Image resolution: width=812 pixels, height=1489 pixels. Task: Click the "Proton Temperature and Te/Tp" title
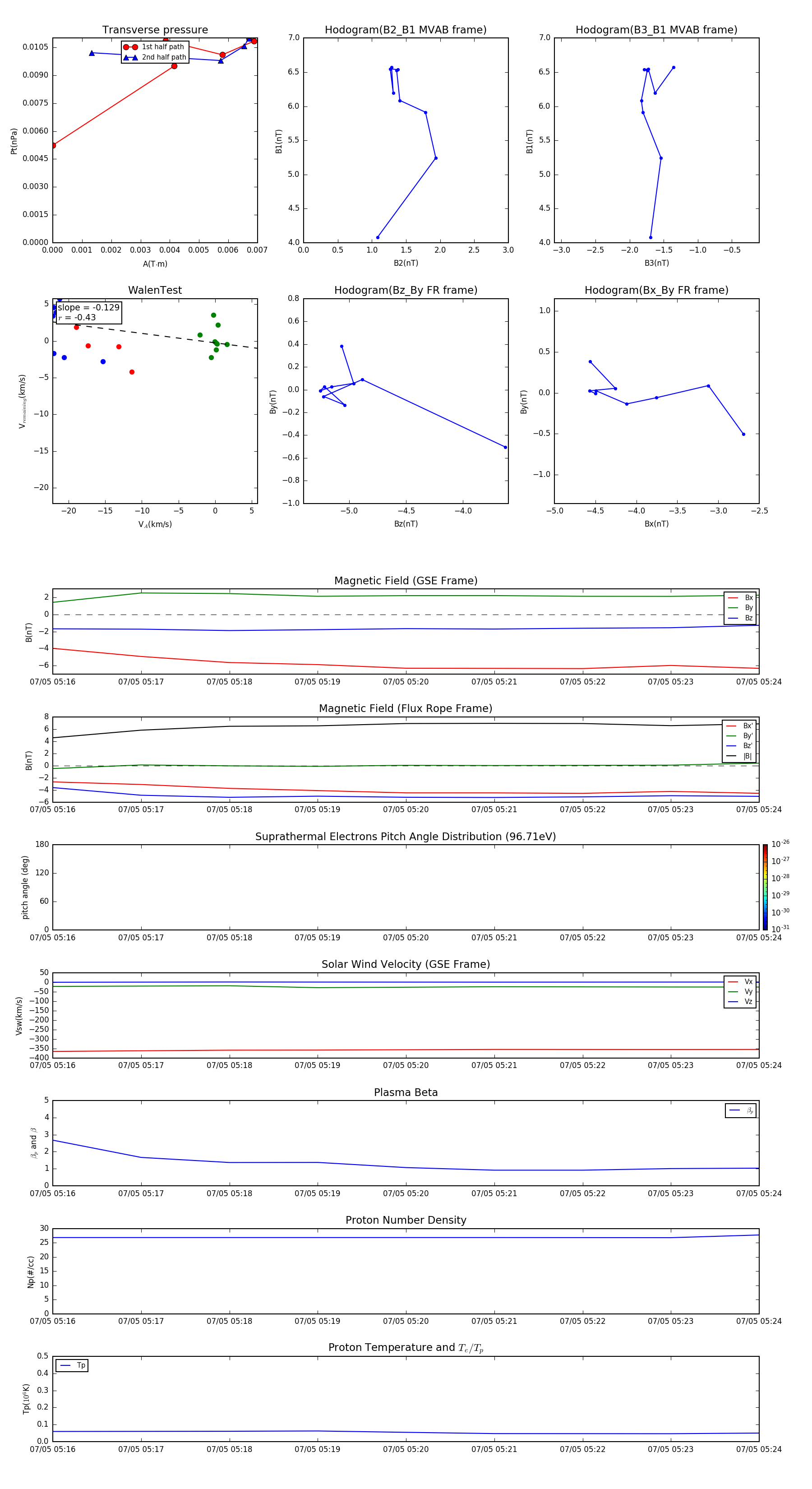pos(406,1347)
